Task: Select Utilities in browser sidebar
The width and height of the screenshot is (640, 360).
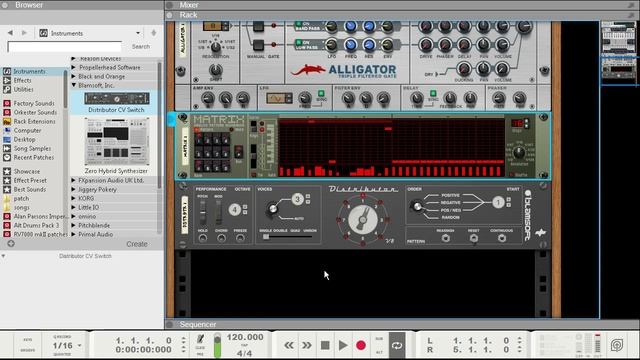Action: (24, 89)
